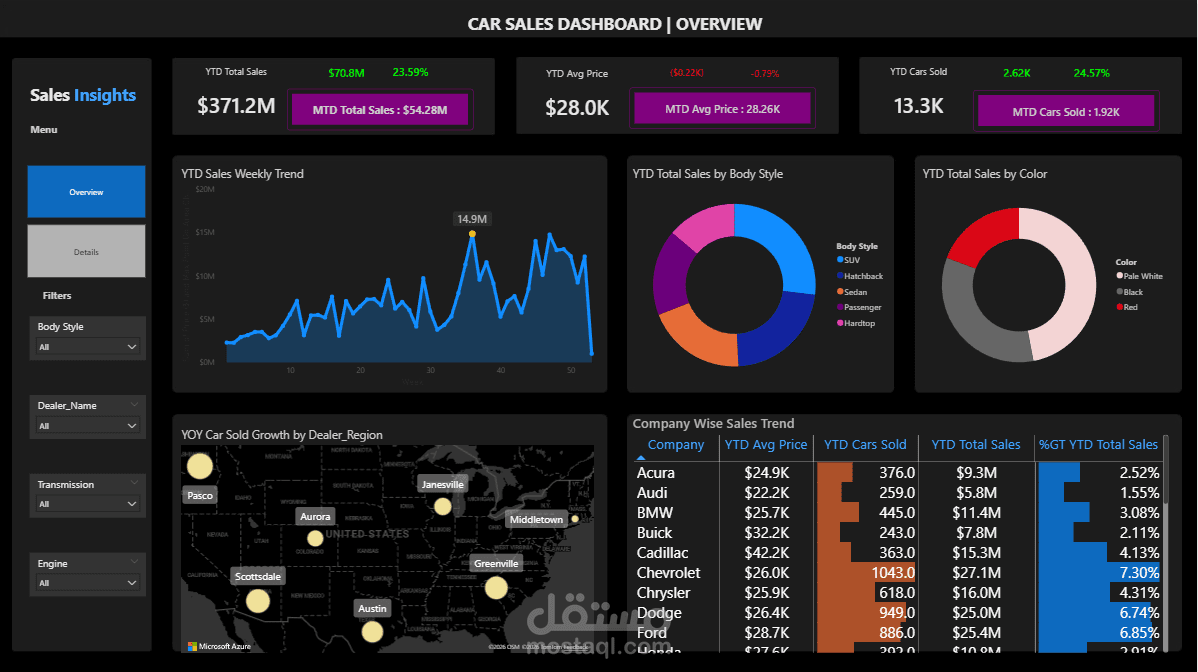Click the MTD Avg Price button
Image resolution: width=1198 pixels, height=672 pixels.
tap(722, 108)
